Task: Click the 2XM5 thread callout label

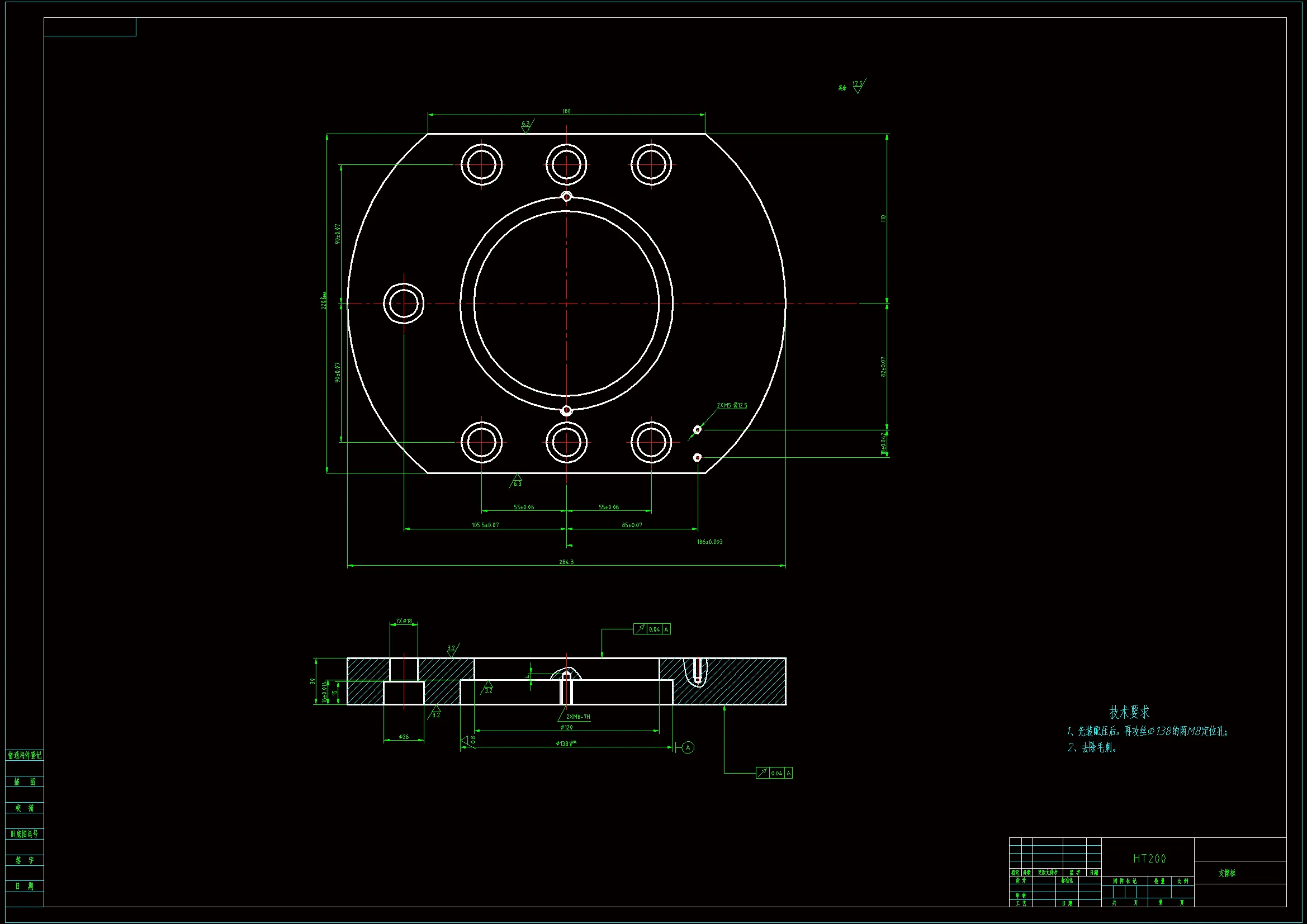Action: tap(732, 405)
